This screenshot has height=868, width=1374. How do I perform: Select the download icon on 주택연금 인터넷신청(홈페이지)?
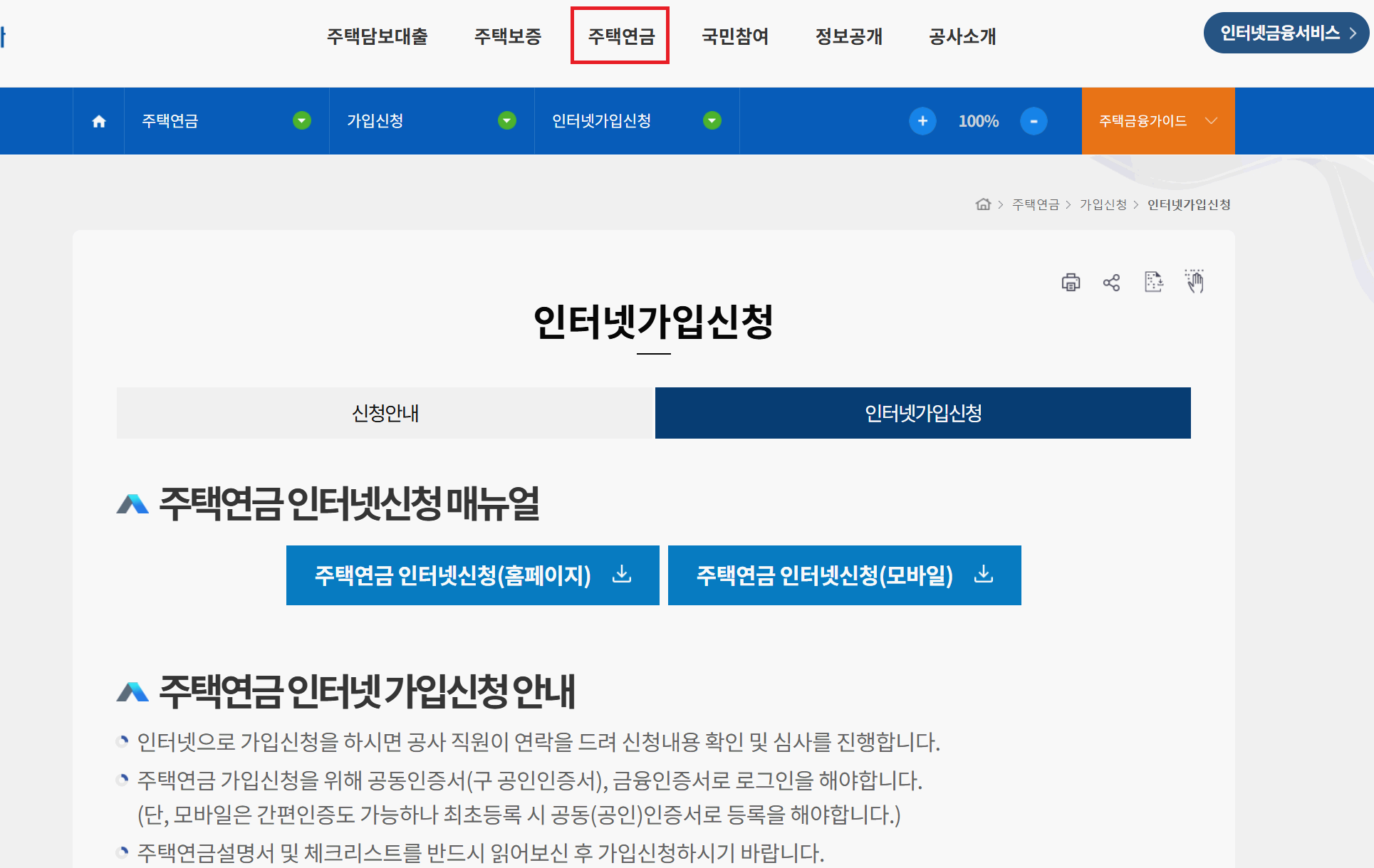coord(622,575)
